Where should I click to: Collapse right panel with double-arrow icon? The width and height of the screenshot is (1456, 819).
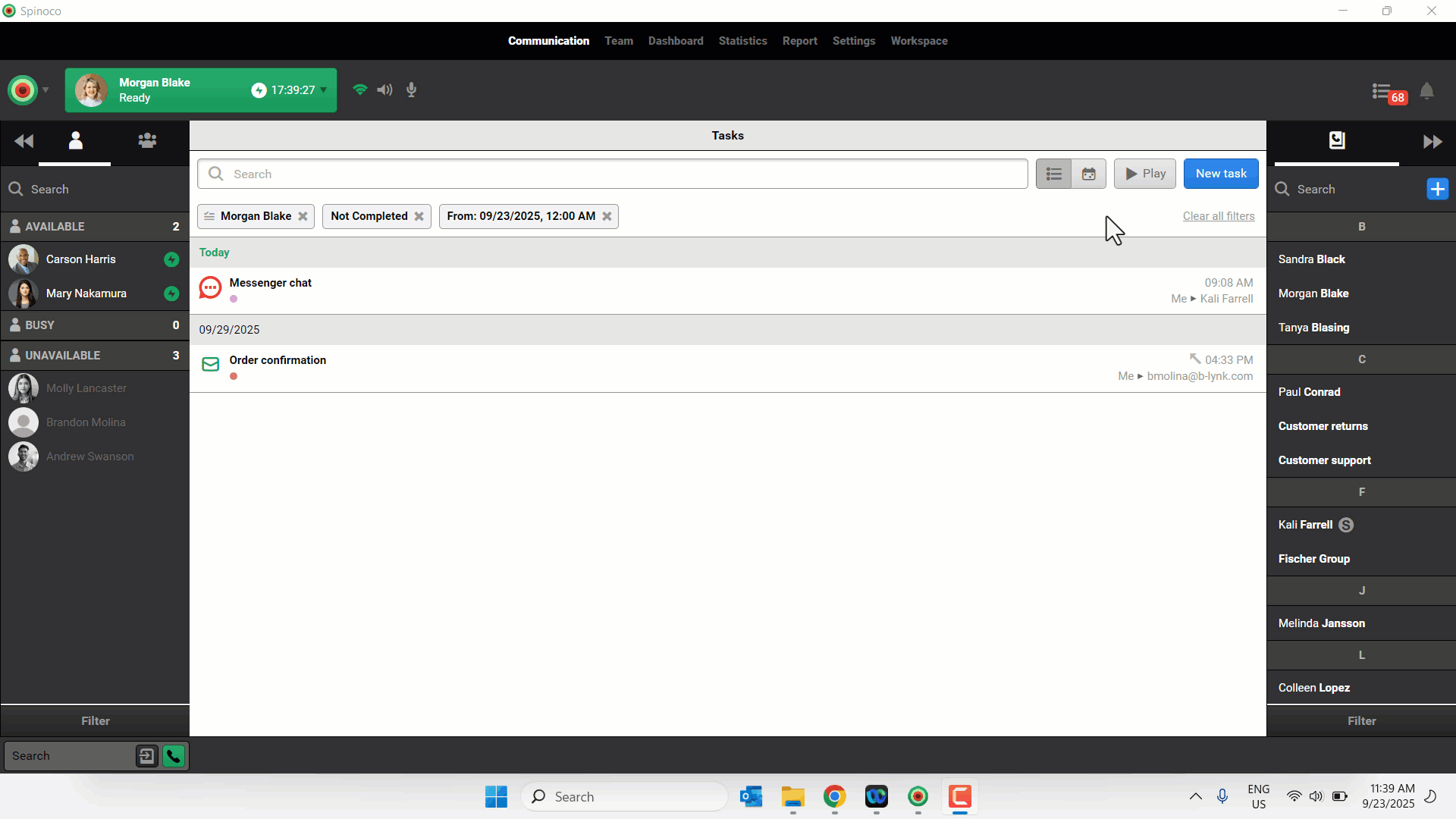point(1432,142)
